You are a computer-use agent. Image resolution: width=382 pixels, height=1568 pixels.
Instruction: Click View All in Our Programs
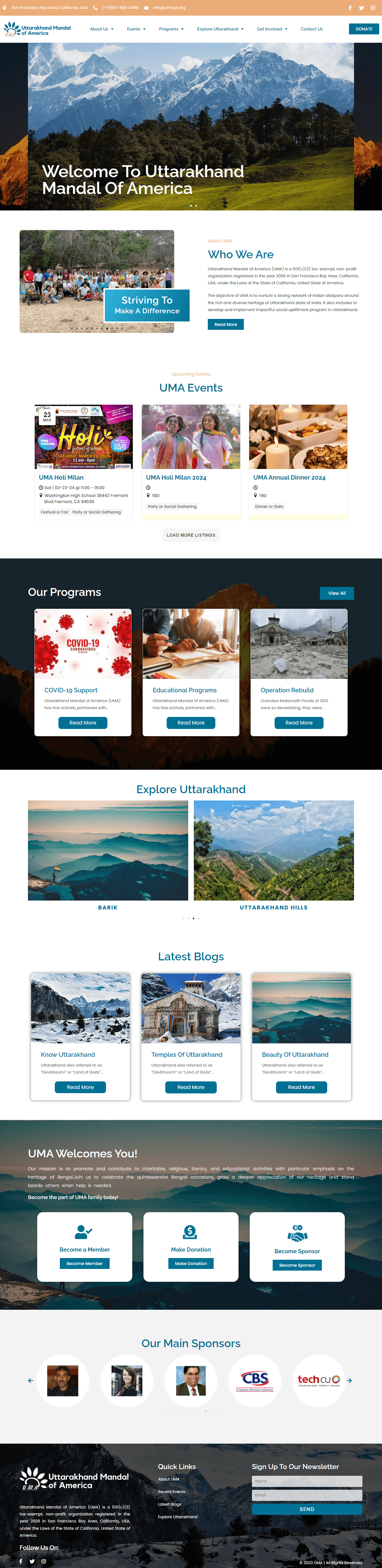(x=337, y=593)
